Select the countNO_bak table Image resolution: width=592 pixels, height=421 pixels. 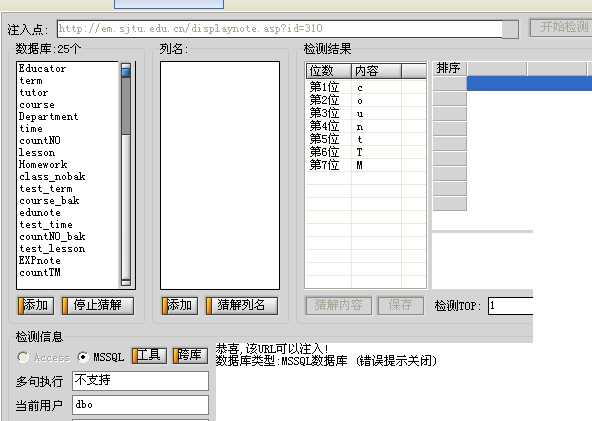tap(52, 237)
